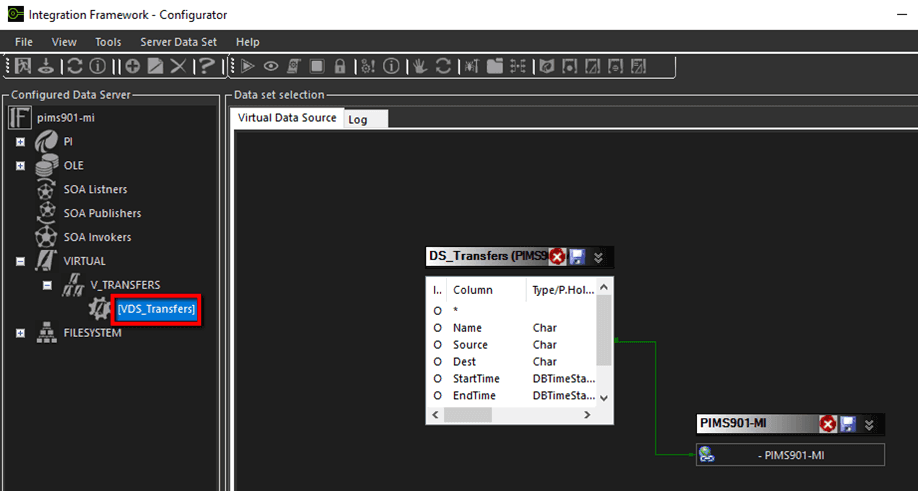Screen dimensions: 918x491
Task: Click the vertical scrollbar down arrow in DS_Transfers
Action: coord(604,398)
